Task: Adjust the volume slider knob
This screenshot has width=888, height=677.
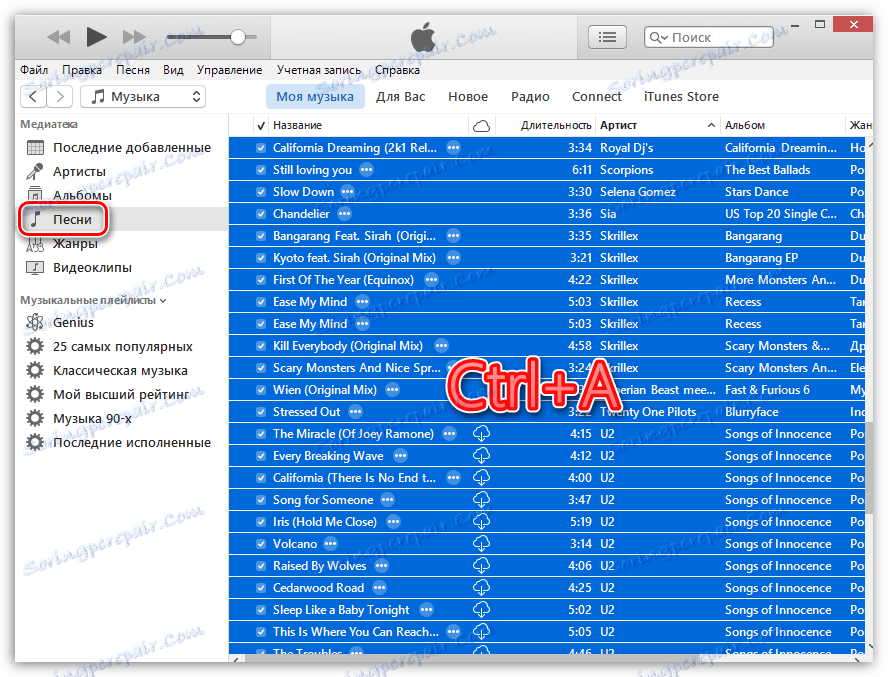Action: tap(238, 37)
